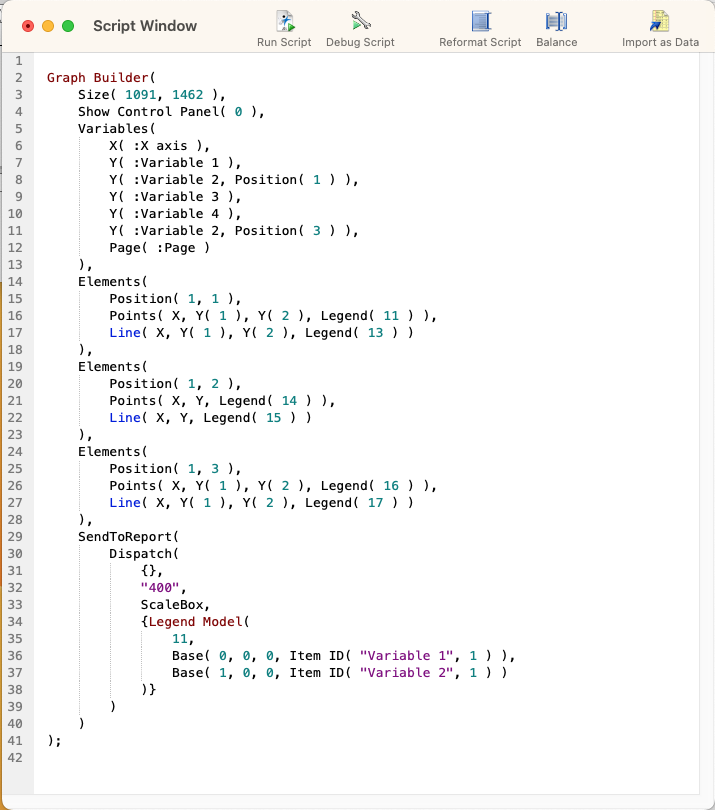Click the 'Graph Builder(' text on line 2
The image size is (715, 810).
(x=101, y=77)
